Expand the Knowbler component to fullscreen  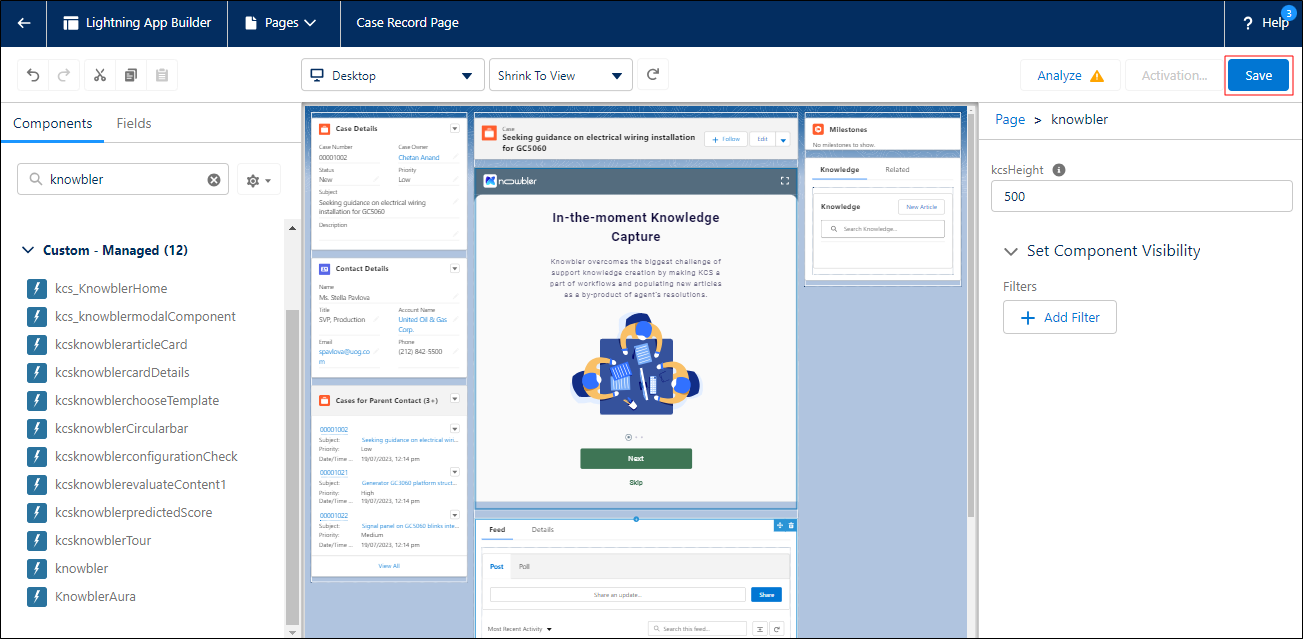(x=785, y=181)
